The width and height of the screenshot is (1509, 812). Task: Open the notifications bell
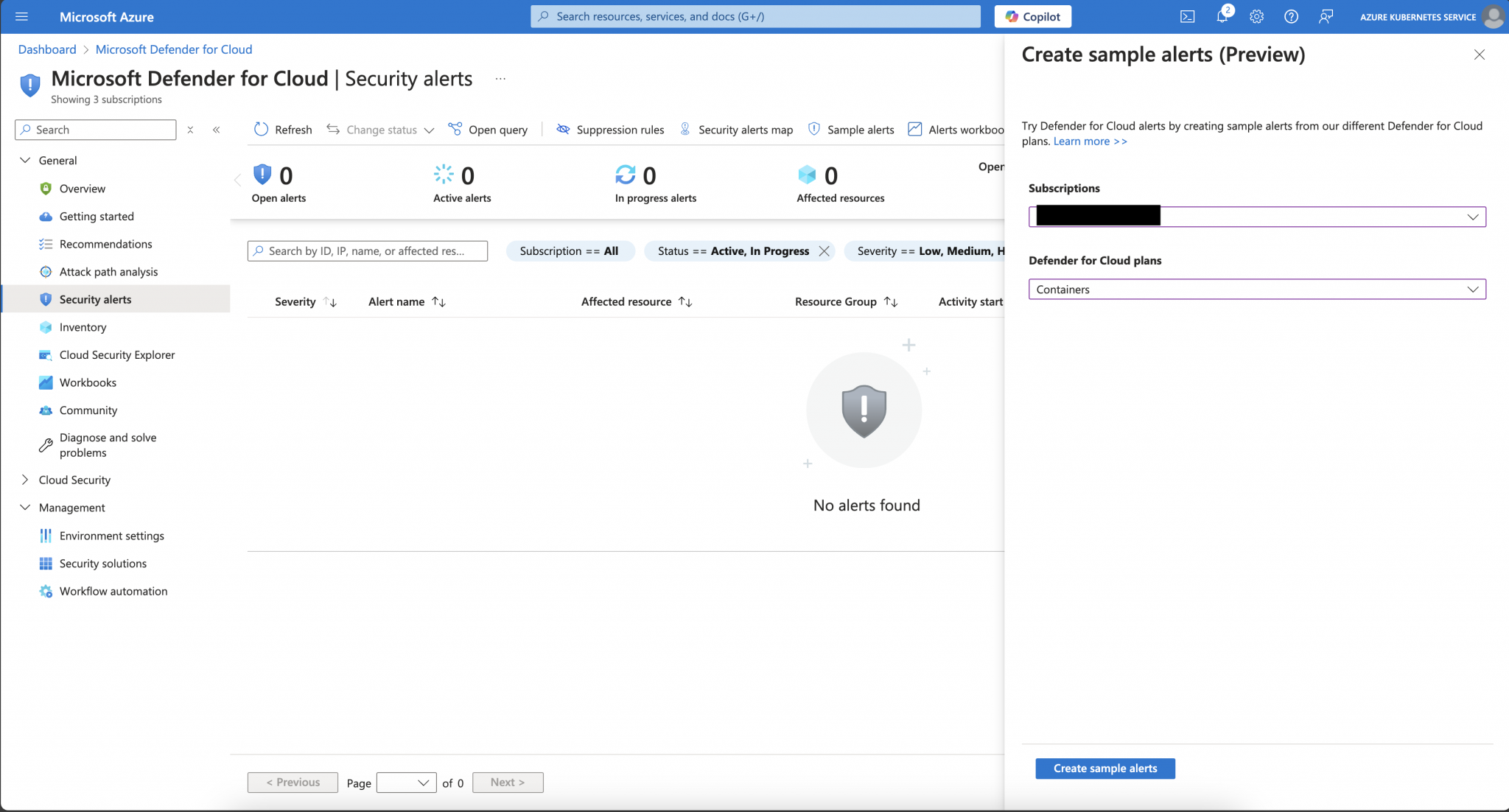click(1222, 16)
